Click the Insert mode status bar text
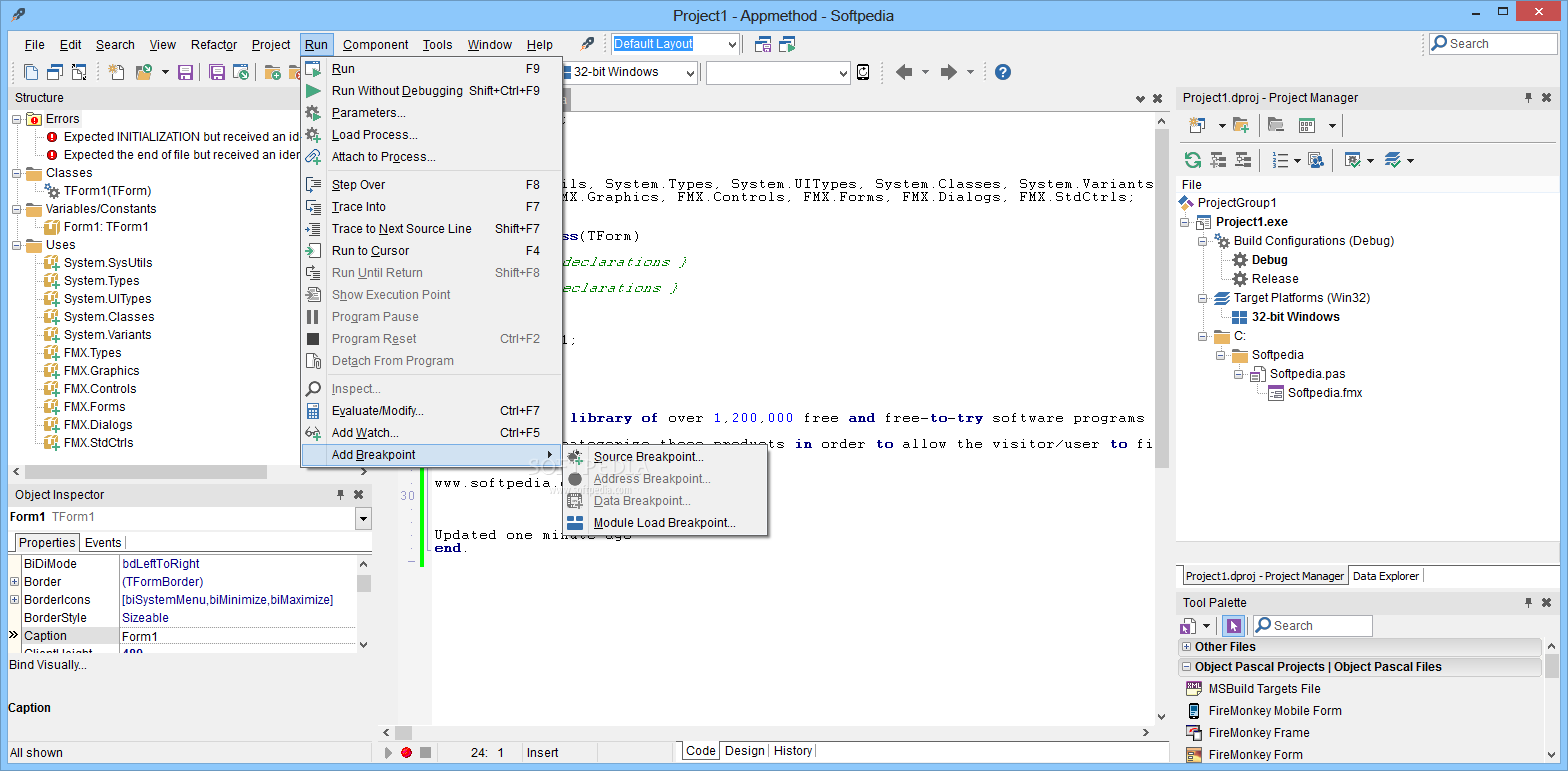 tap(543, 753)
